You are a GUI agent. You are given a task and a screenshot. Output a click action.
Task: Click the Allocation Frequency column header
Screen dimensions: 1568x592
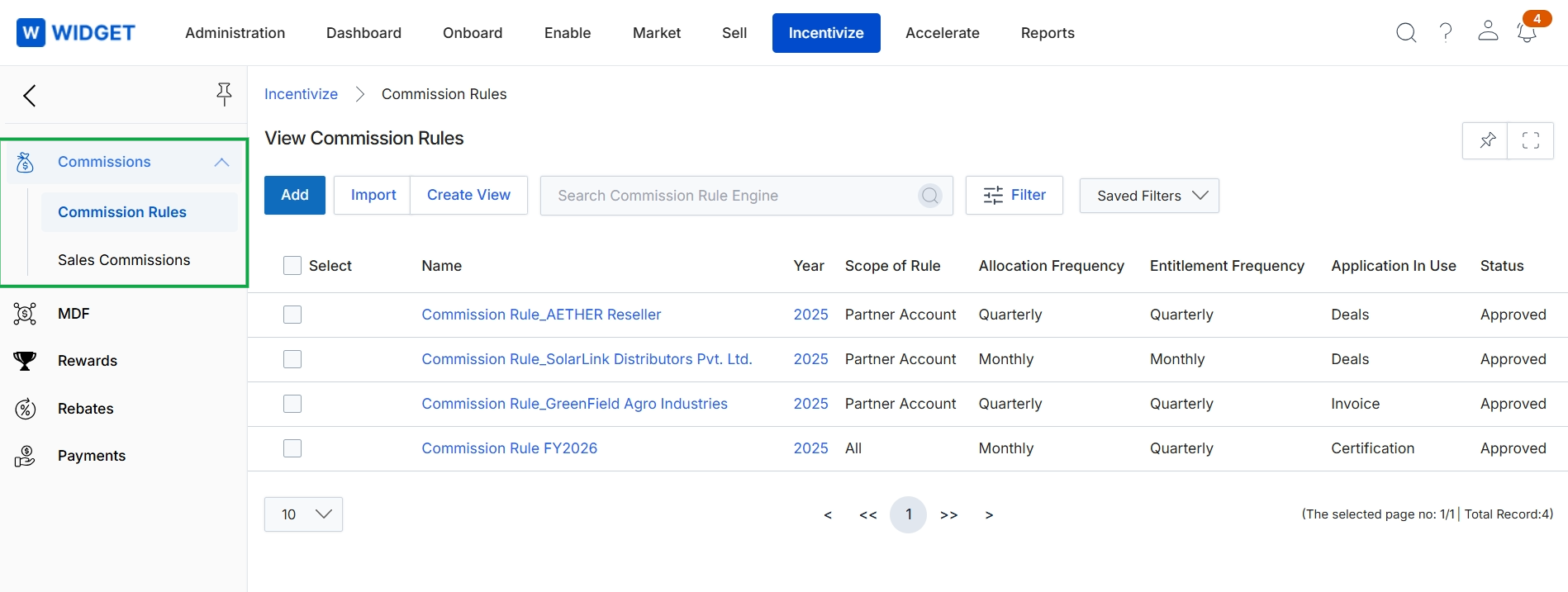1051,266
